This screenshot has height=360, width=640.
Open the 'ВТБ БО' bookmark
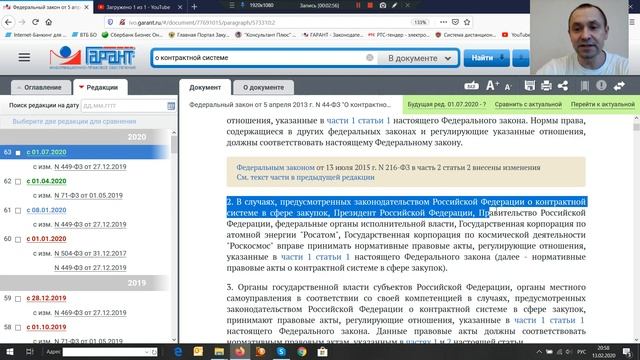(84, 35)
